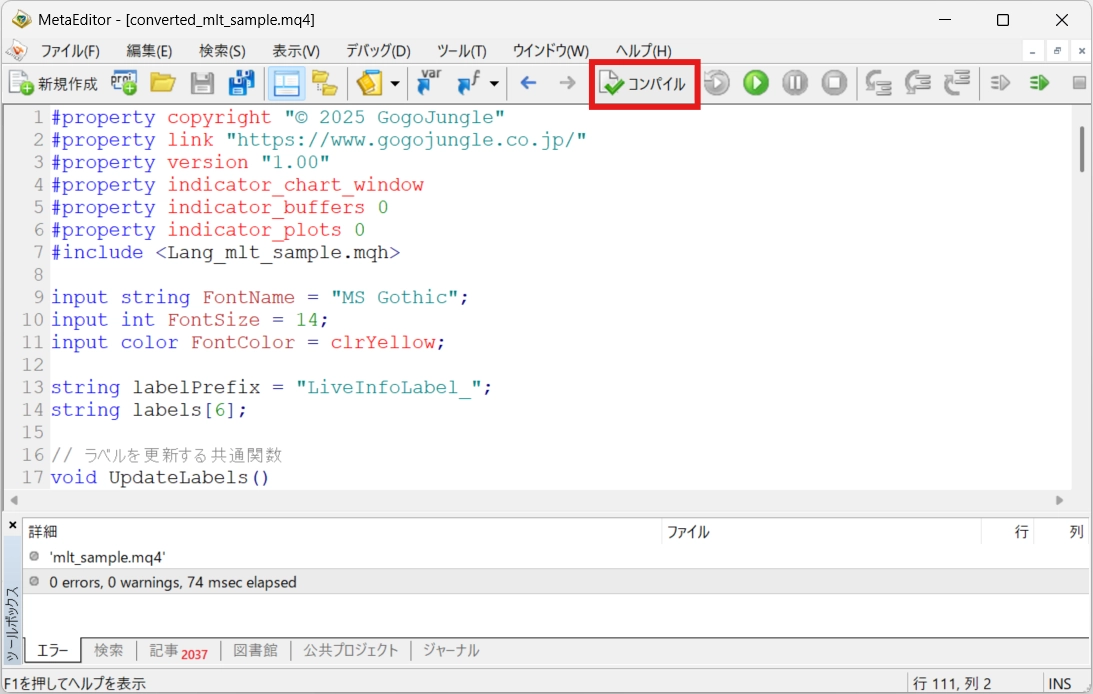Save the file with the floppy icon
Image resolution: width=1093 pixels, height=694 pixels.
tap(202, 83)
